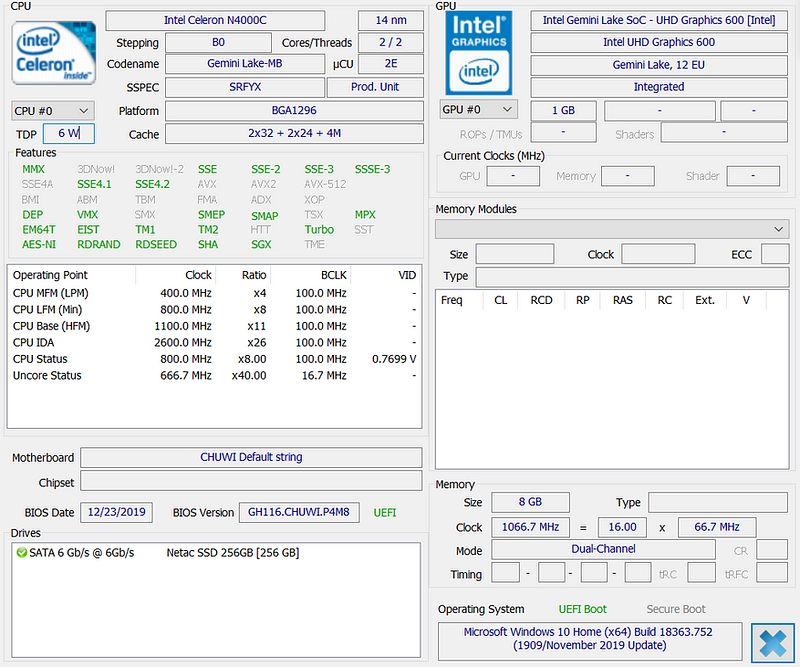
Task: Expand the Memory Modules dropdown
Action: point(612,229)
